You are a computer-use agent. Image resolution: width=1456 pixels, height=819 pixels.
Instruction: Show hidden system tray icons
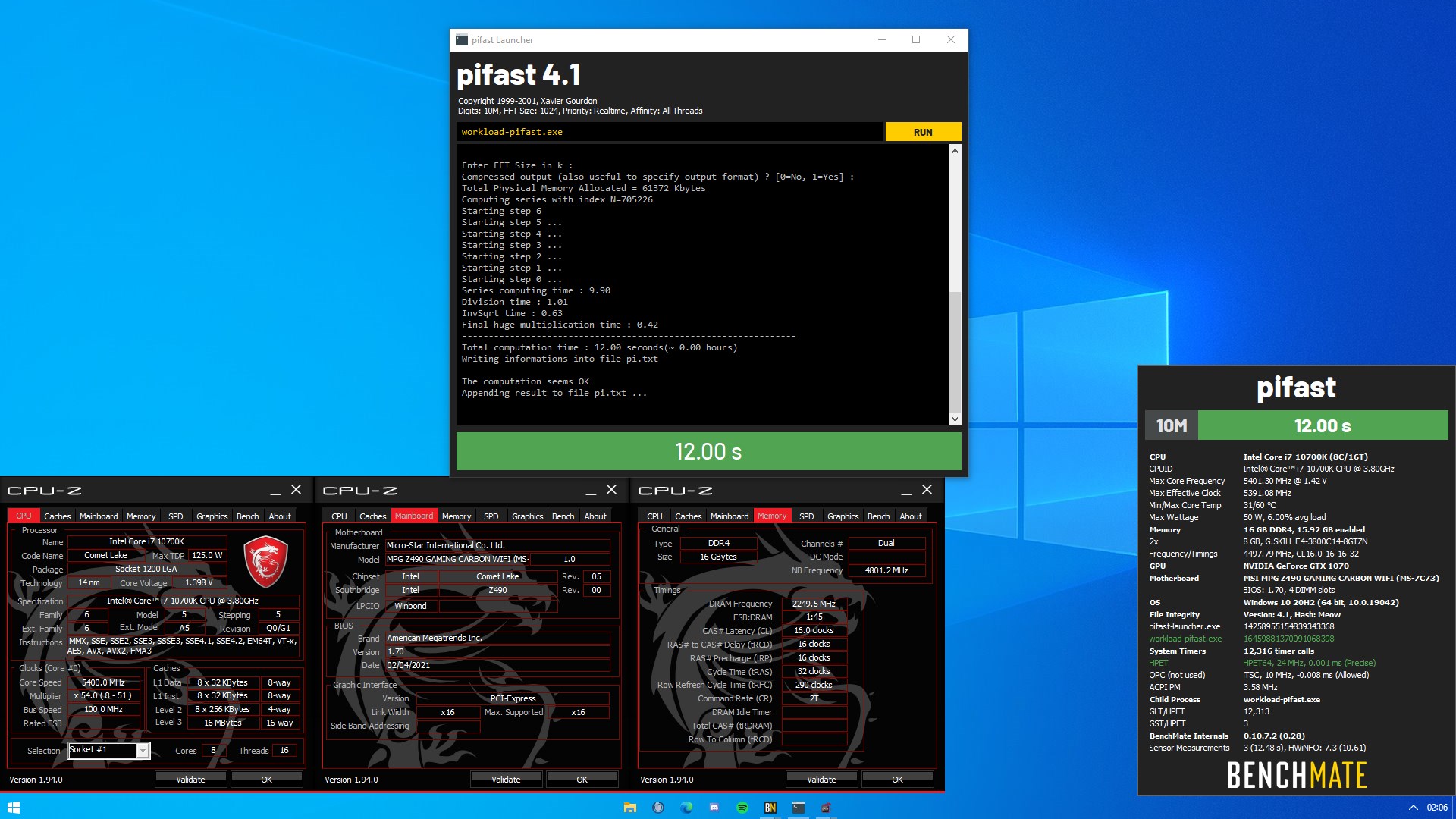1414,808
